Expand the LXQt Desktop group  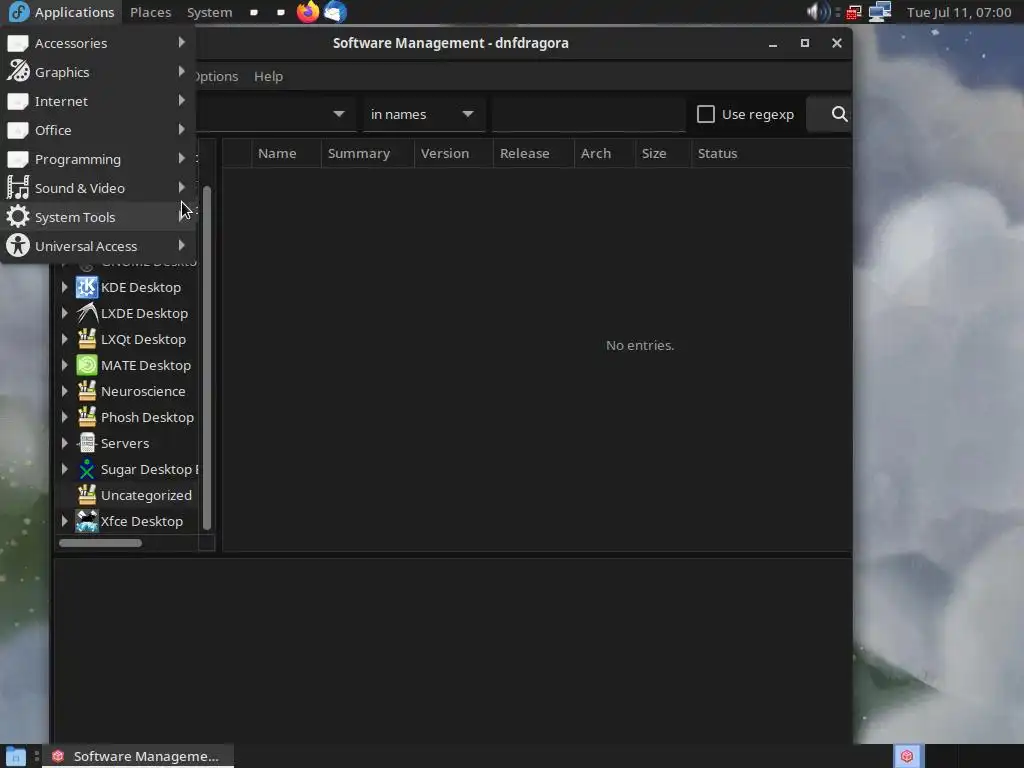(64, 340)
